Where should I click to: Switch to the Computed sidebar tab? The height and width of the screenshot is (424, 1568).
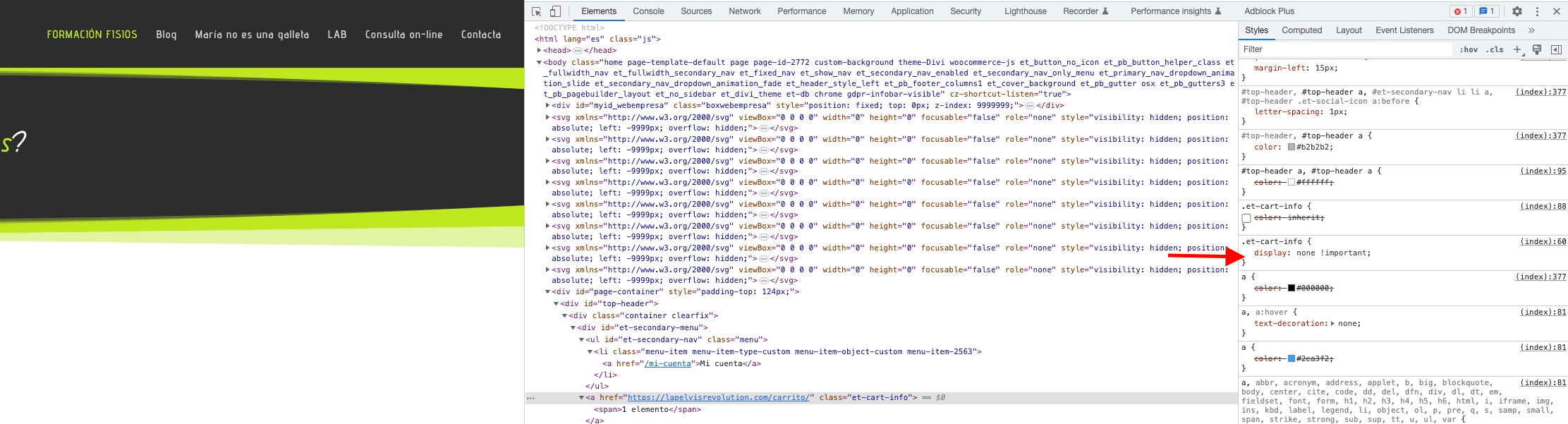pyautogui.click(x=1301, y=30)
